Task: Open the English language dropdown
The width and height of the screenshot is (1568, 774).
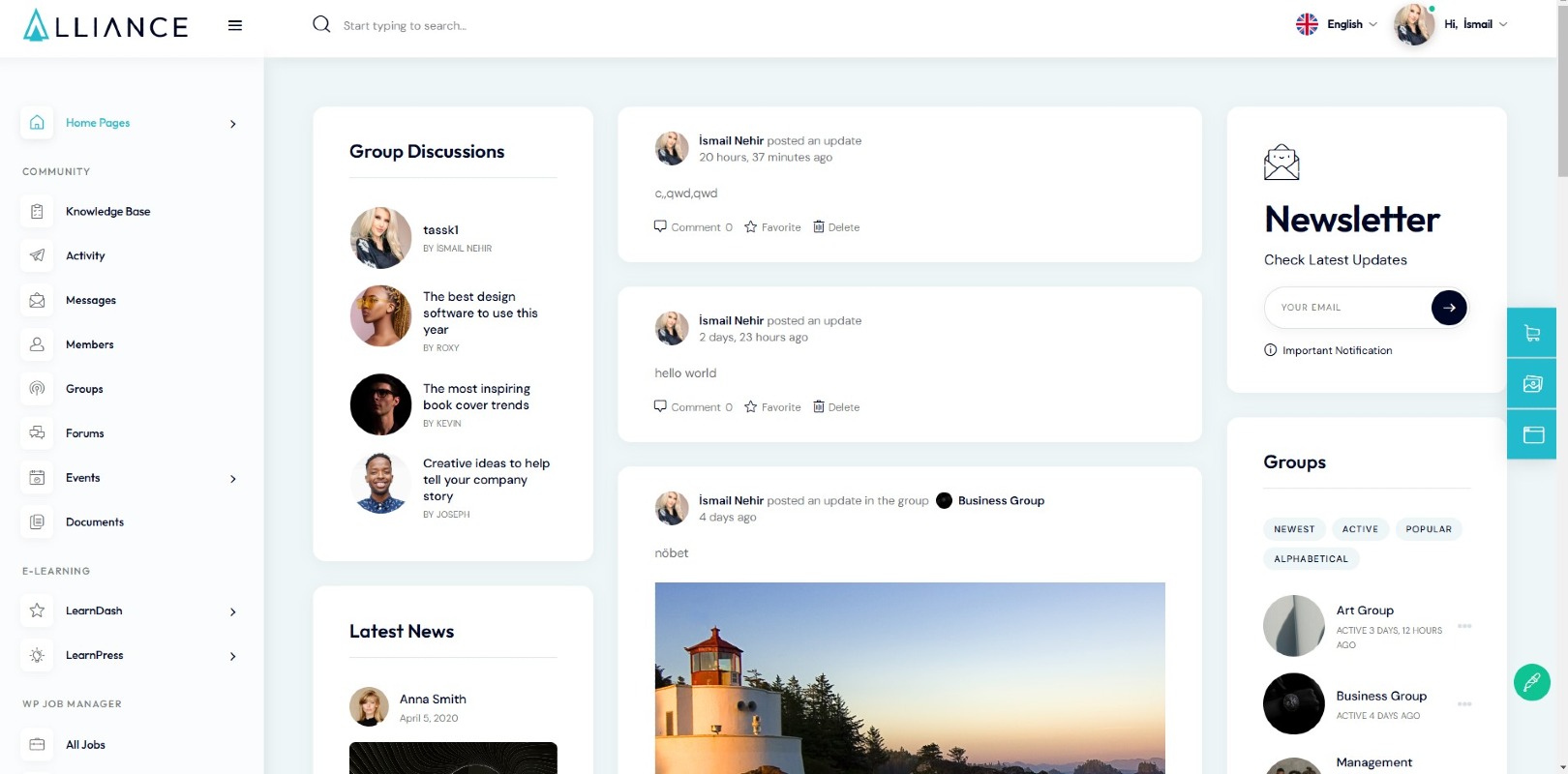Action: click(x=1337, y=24)
